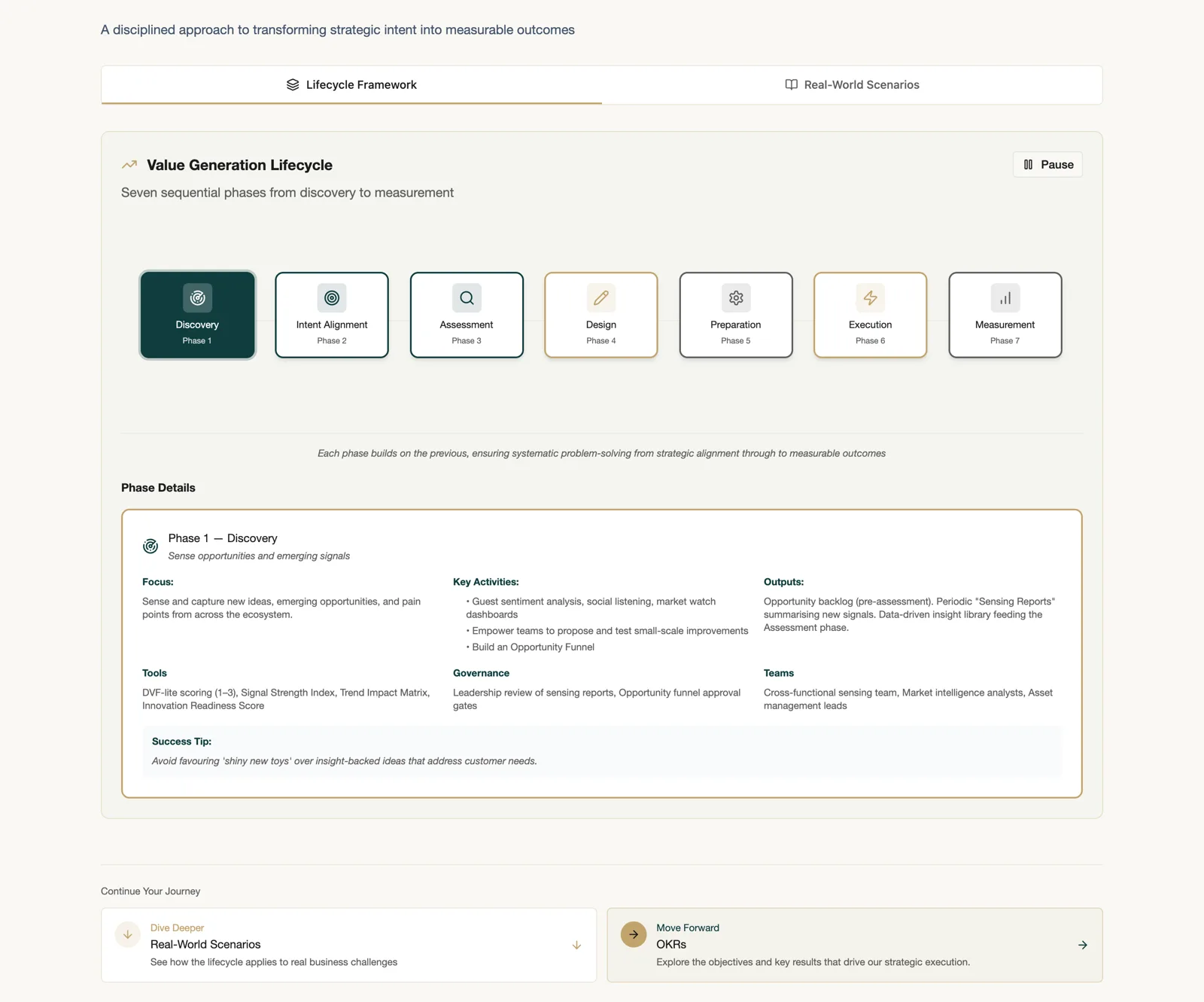
Task: Select the Design Phase 4 card
Action: click(601, 315)
